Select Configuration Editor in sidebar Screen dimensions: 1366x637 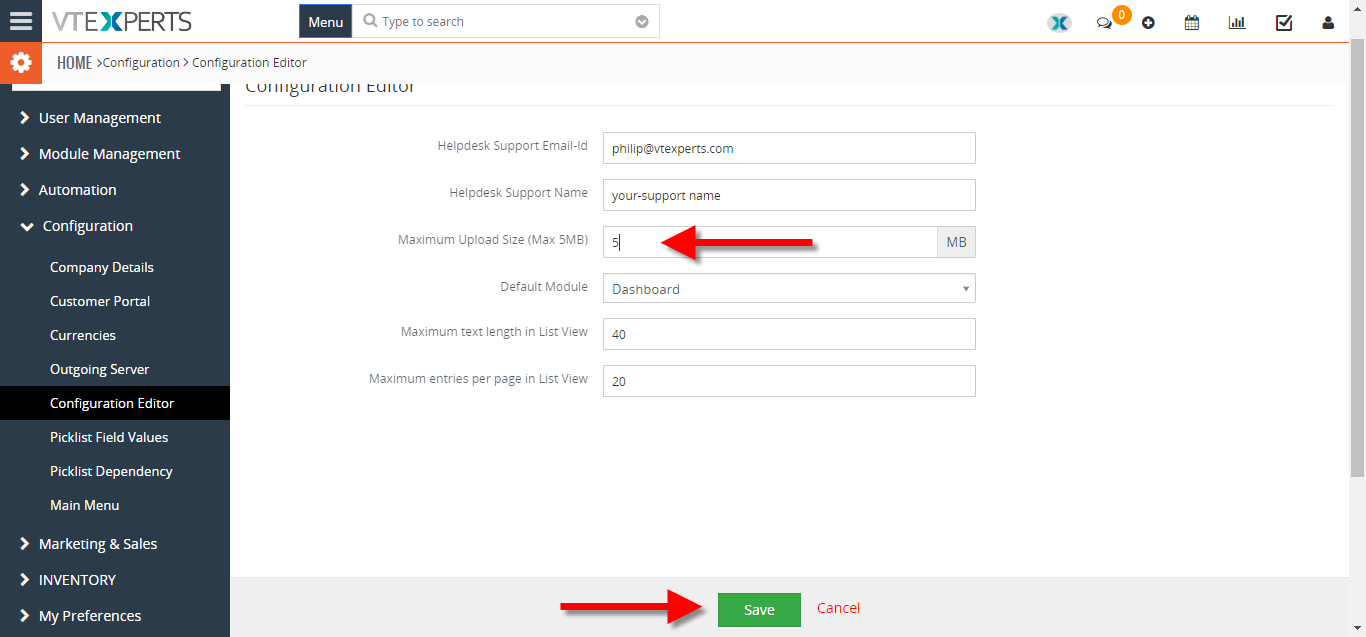115,403
